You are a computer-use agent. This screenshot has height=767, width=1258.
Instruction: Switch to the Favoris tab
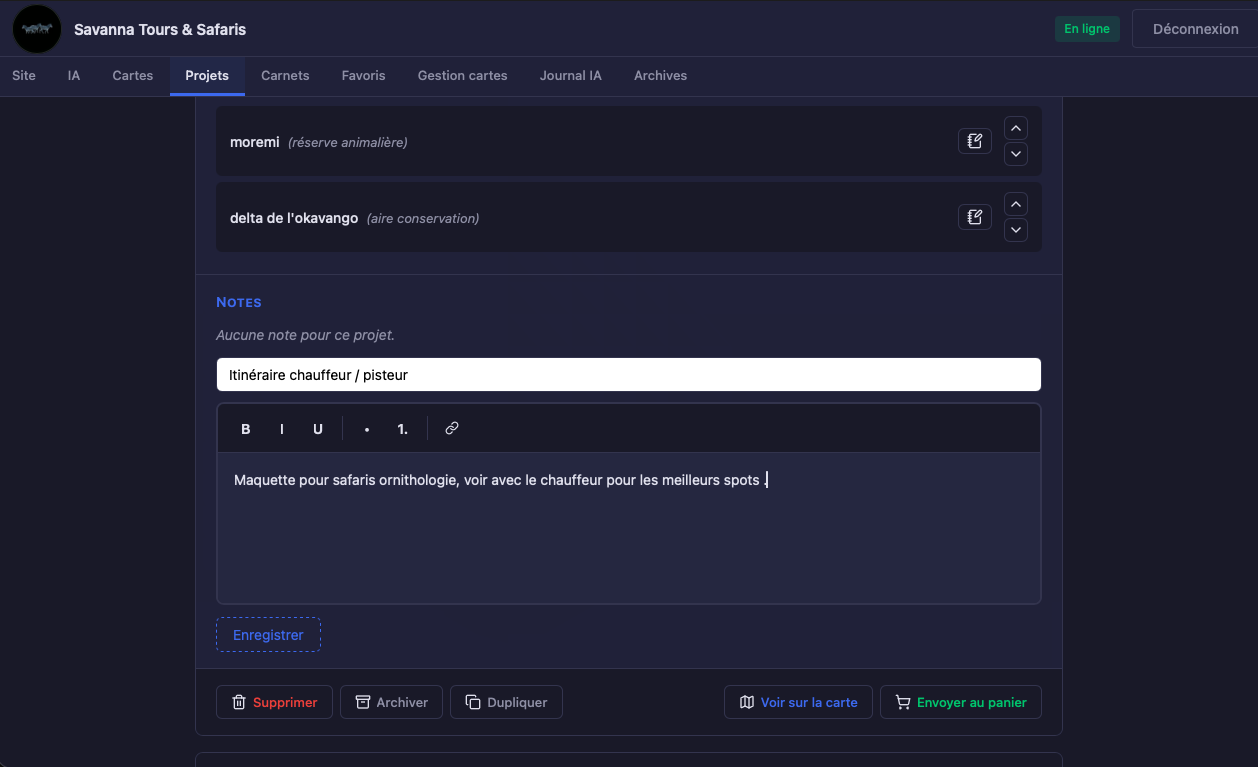(x=363, y=75)
